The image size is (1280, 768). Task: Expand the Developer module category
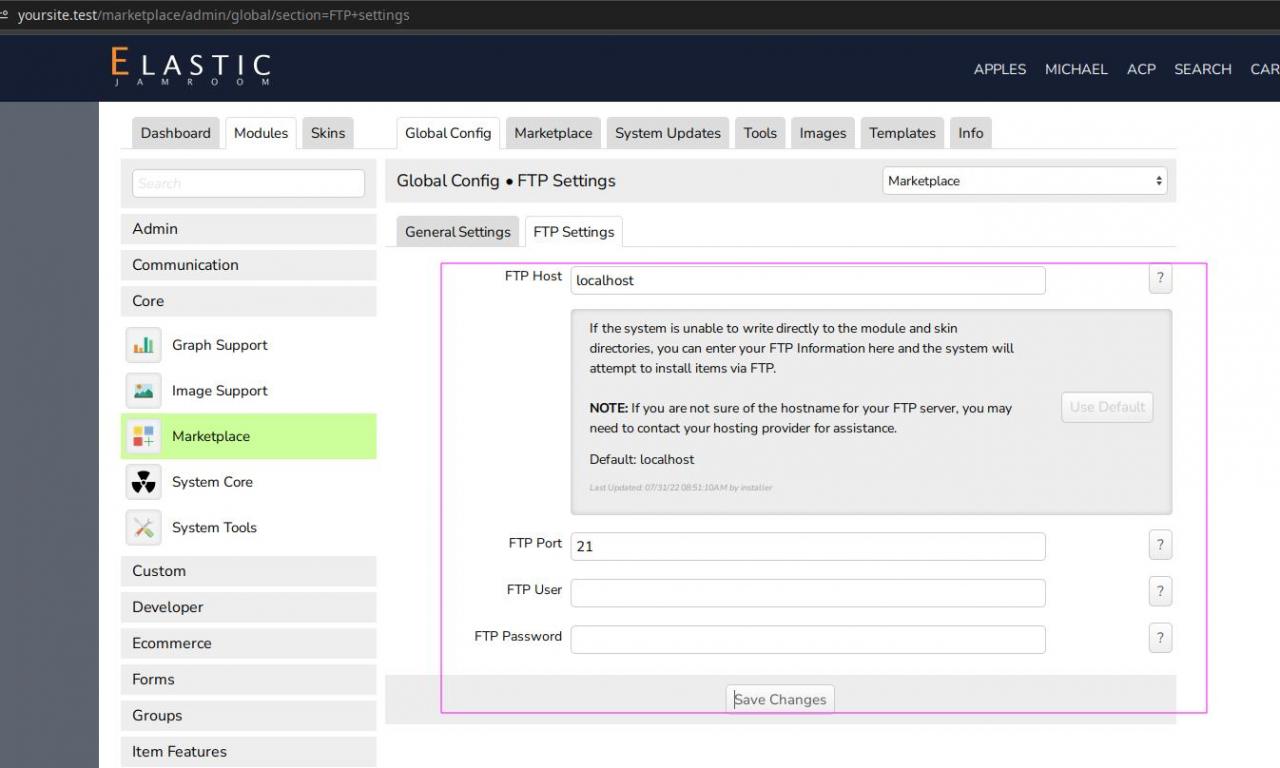pos(248,607)
